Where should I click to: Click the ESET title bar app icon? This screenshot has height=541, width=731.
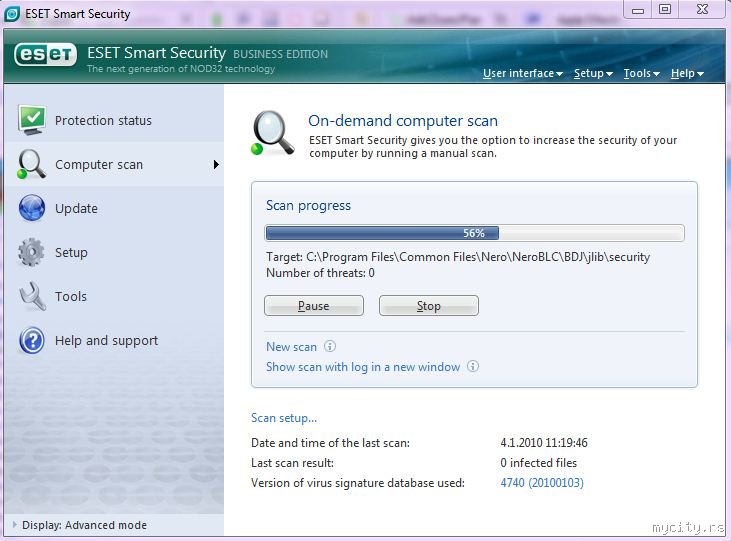coord(12,14)
